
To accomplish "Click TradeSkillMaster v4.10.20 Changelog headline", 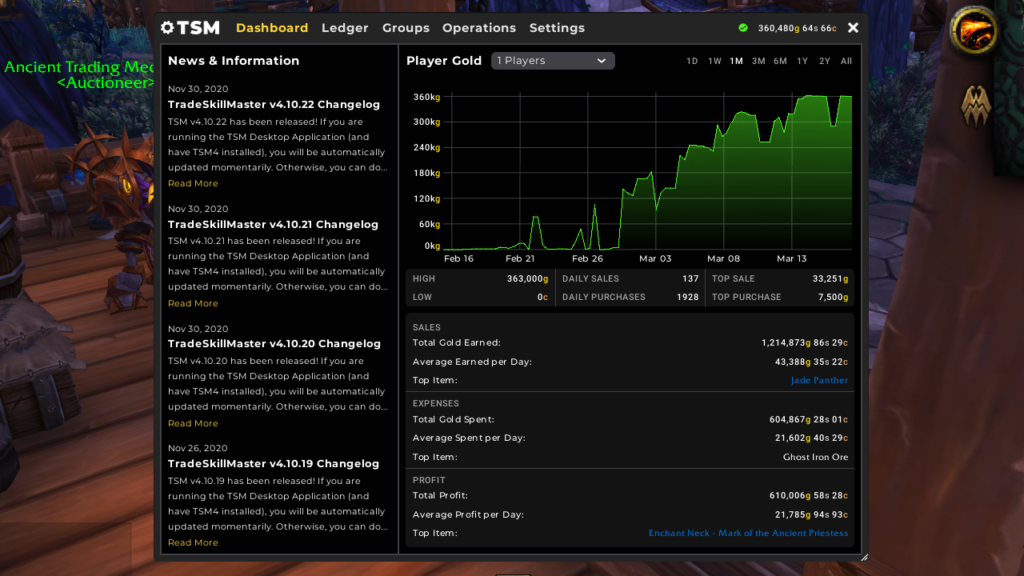I will [x=274, y=344].
